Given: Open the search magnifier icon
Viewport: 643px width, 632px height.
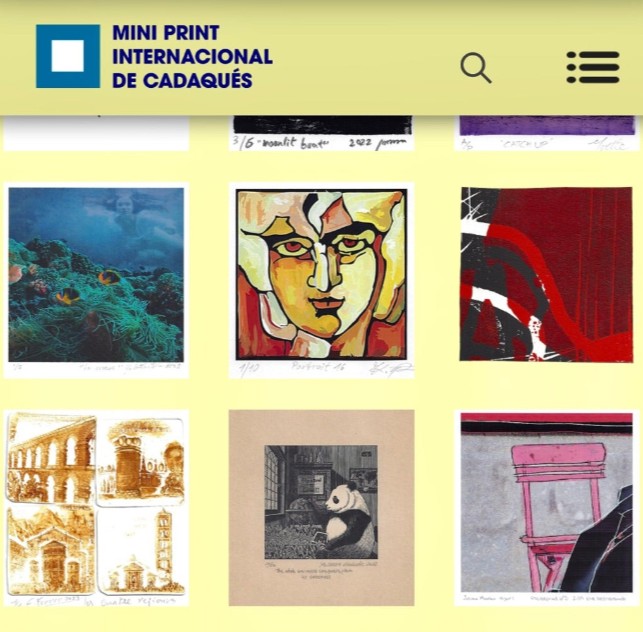Looking at the screenshot, I should click(476, 68).
